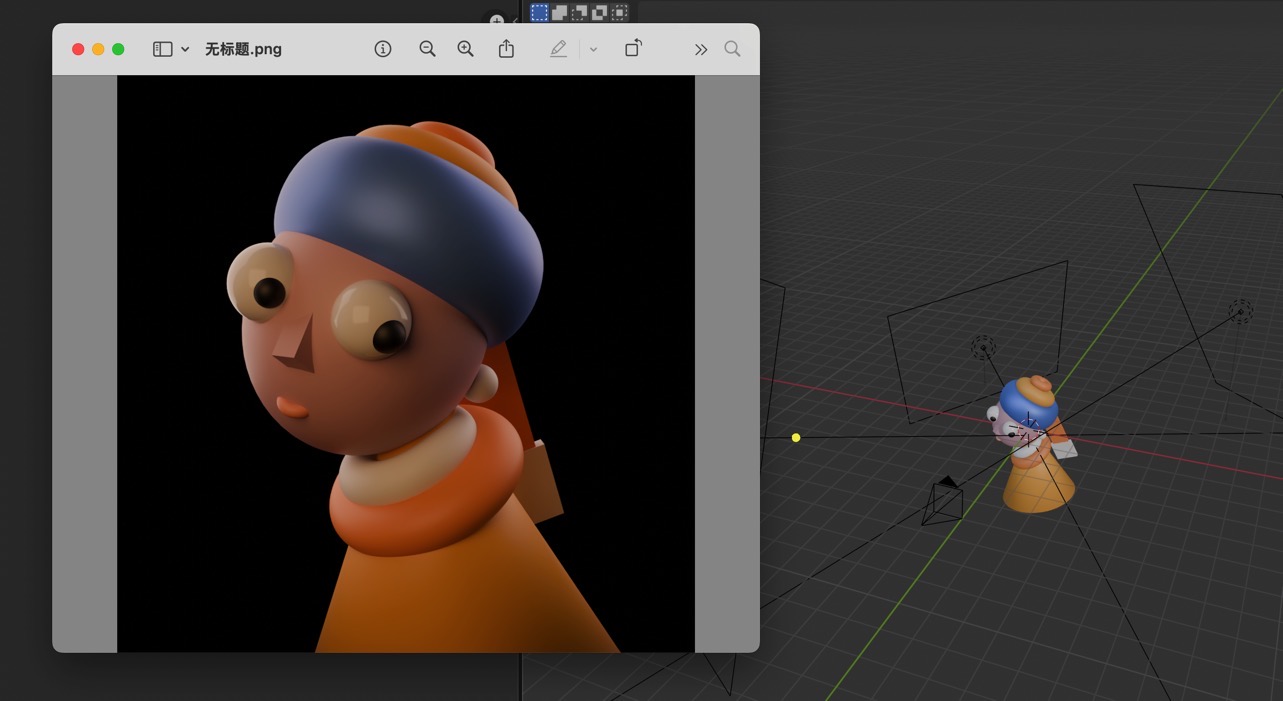
Task: Zoom out of the 无标题.png image
Action: pos(427,49)
